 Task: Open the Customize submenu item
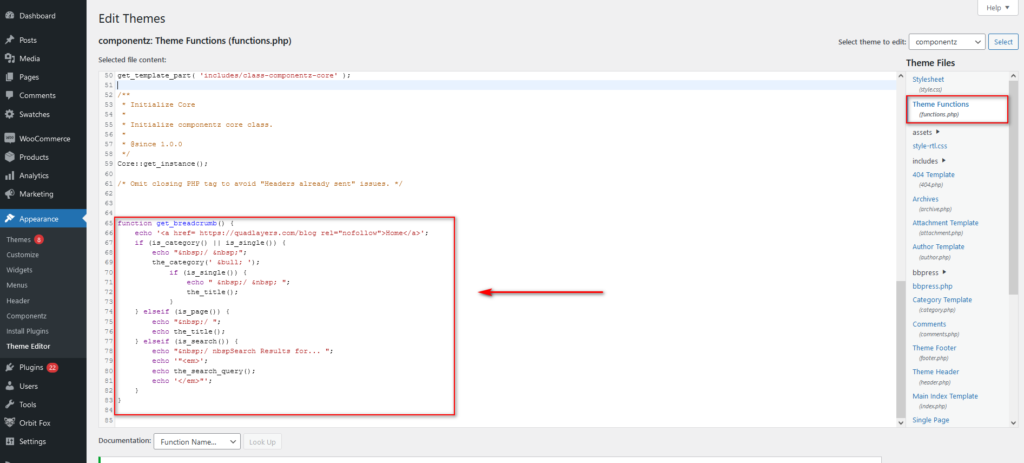pos(22,255)
